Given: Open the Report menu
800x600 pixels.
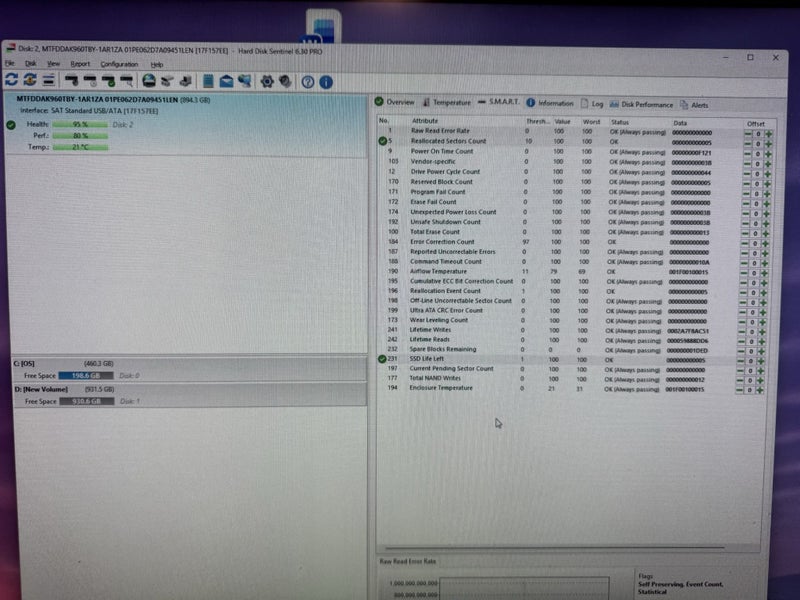Looking at the screenshot, I should pyautogui.click(x=80, y=64).
